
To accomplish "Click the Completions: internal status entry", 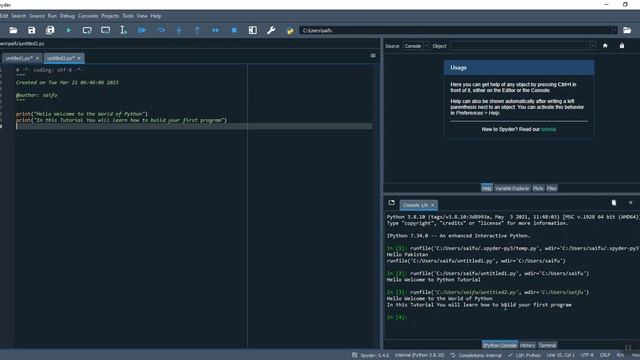I will [476, 356].
